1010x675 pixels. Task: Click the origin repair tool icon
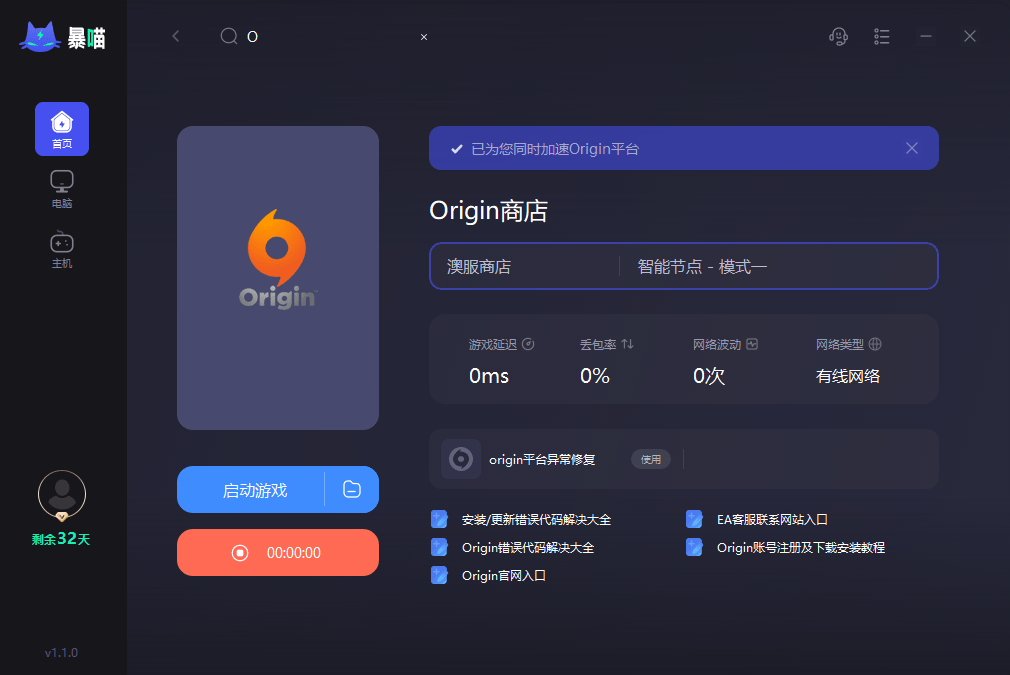[461, 459]
